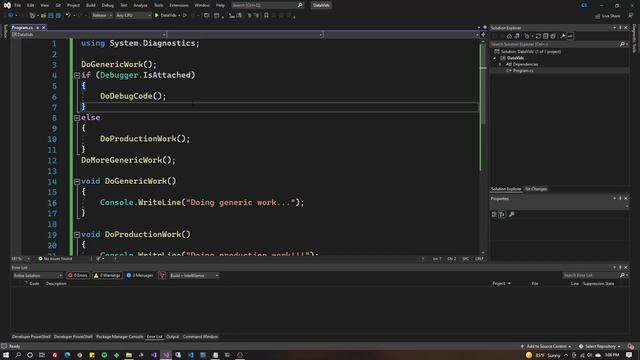This screenshot has width=640, height=360.
Task: Click the Bookmark icon in main toolbar
Action: pos(267,16)
